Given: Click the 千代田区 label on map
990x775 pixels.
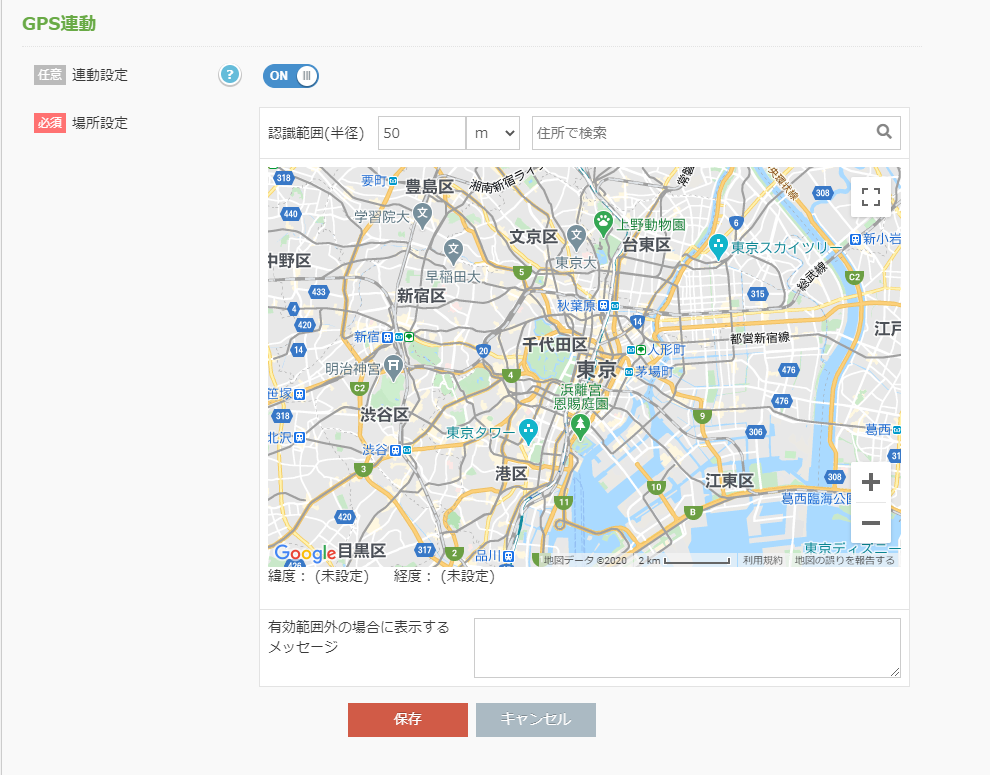Looking at the screenshot, I should point(555,345).
